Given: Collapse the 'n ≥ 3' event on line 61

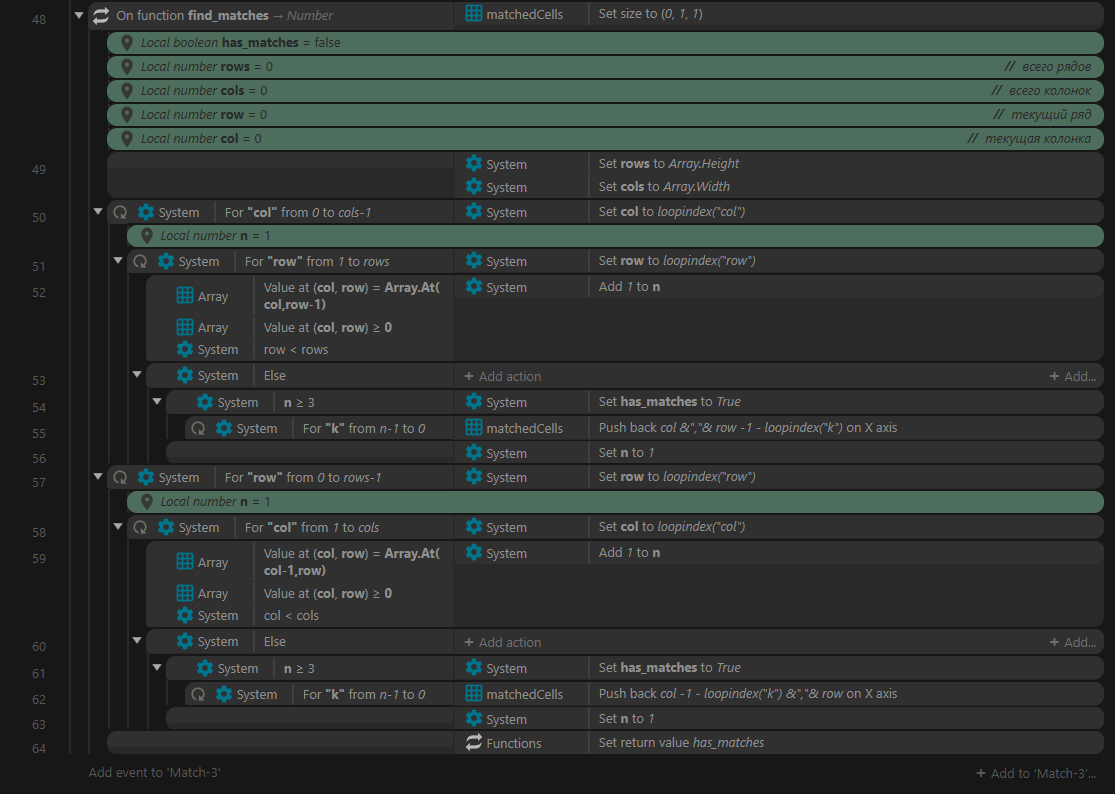Looking at the screenshot, I should point(157,667).
